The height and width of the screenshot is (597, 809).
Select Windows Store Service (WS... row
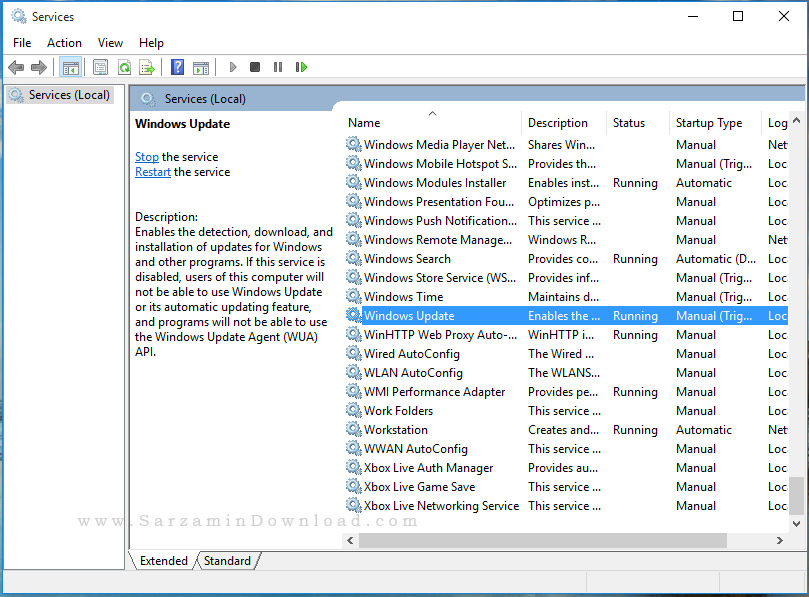click(x=440, y=278)
